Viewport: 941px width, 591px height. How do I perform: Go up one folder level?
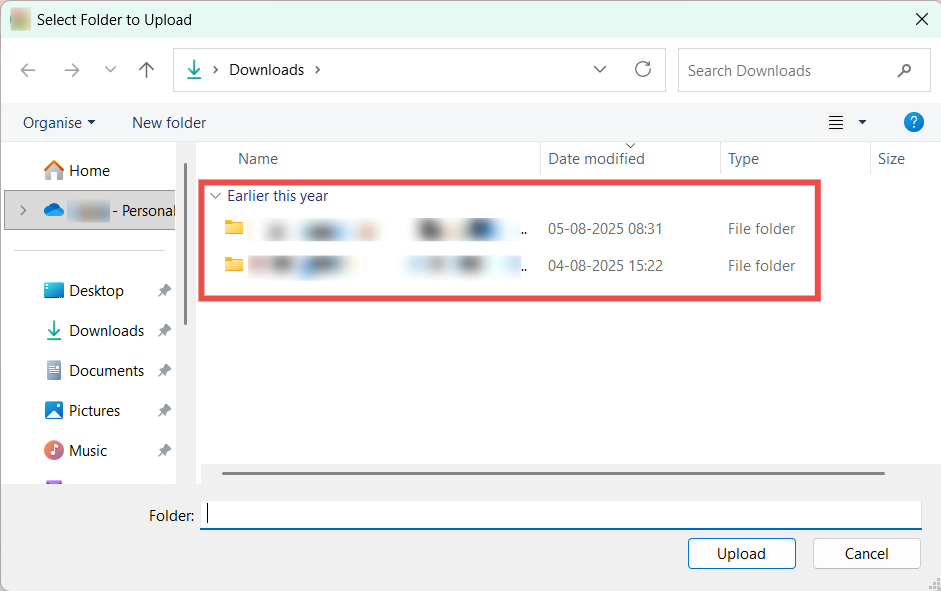(x=147, y=70)
